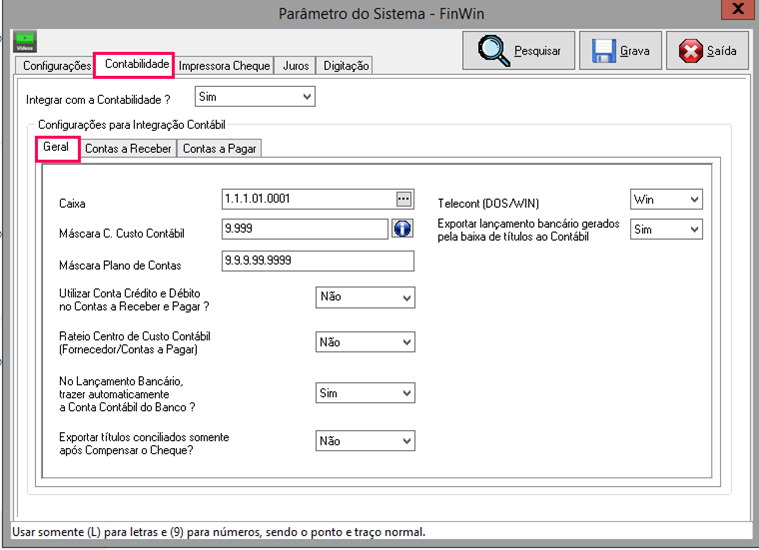Click the green Vídeos icon
Screen dimensions: 759x550
click(24, 40)
